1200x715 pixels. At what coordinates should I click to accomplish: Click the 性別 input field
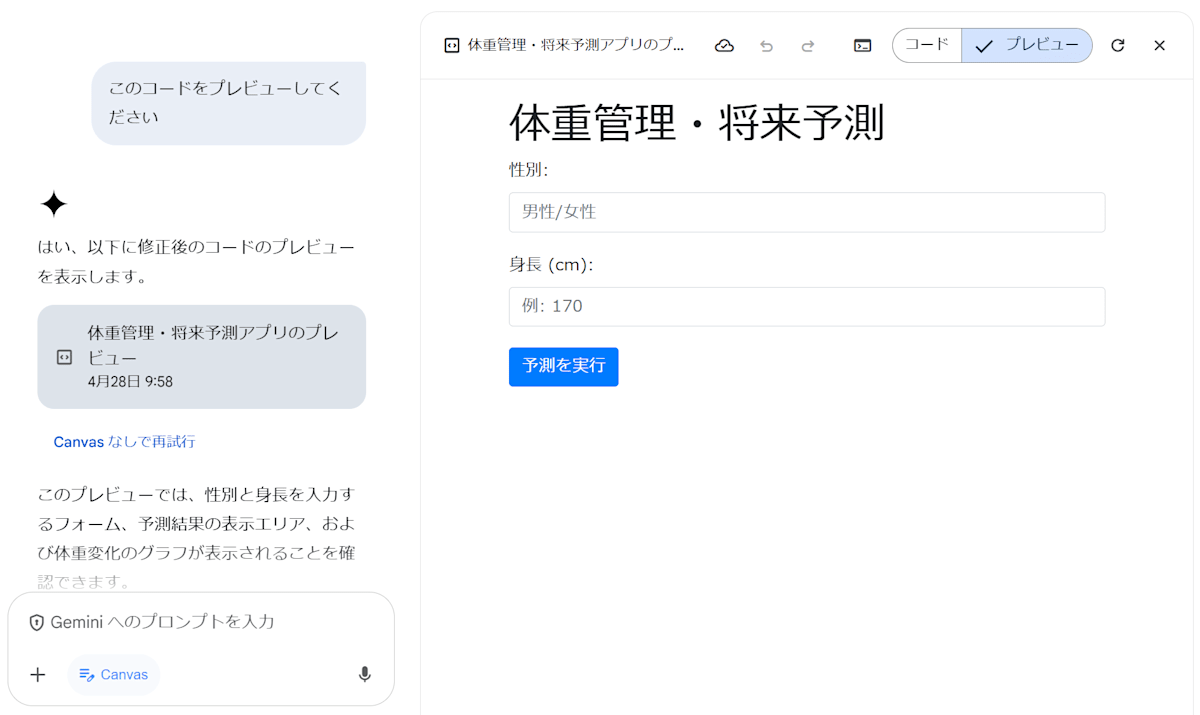tap(807, 212)
